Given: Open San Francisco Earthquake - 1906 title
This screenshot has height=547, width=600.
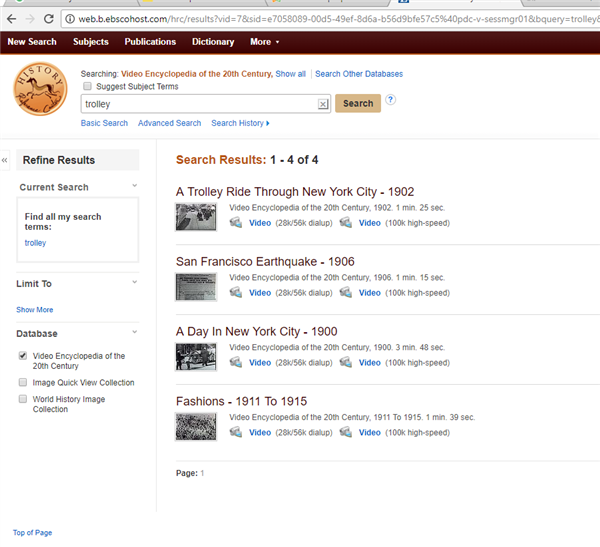Looking at the screenshot, I should (265, 261).
